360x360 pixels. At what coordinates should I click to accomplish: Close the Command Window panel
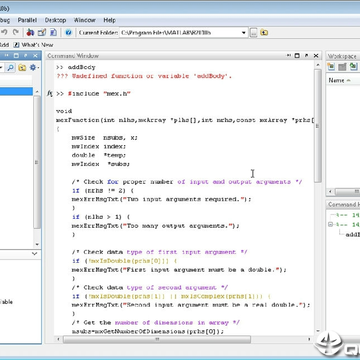(x=316, y=56)
